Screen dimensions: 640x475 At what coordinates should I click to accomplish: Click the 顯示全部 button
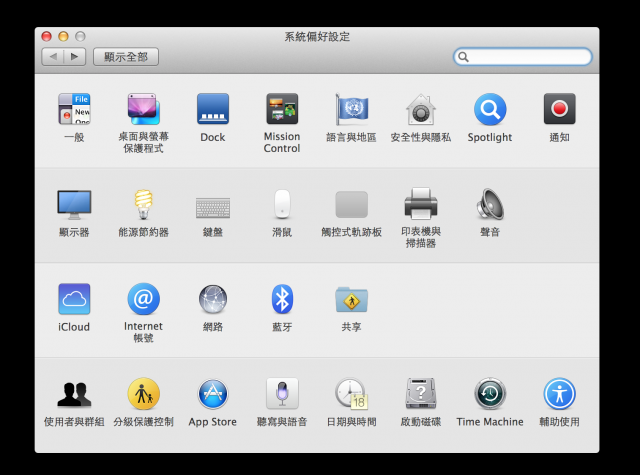coord(126,57)
